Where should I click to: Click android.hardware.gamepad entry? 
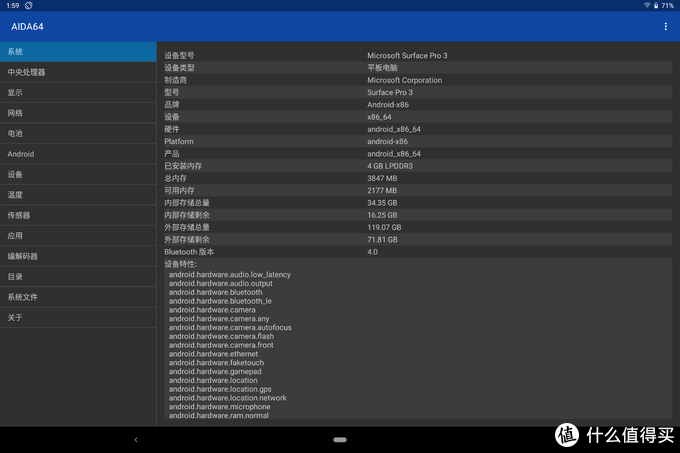215,372
